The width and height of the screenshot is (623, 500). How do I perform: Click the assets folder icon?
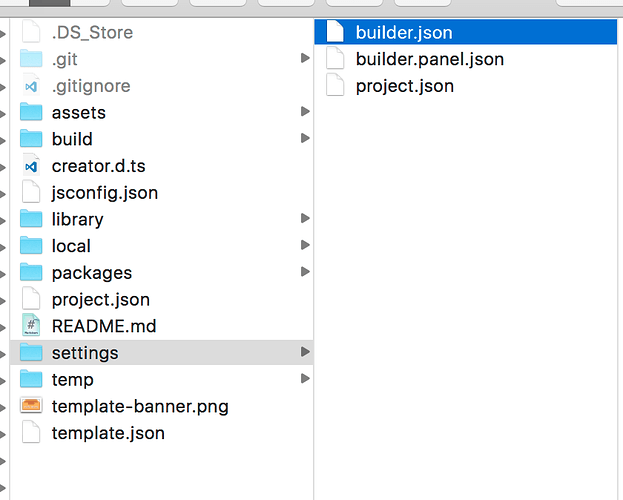point(31,113)
